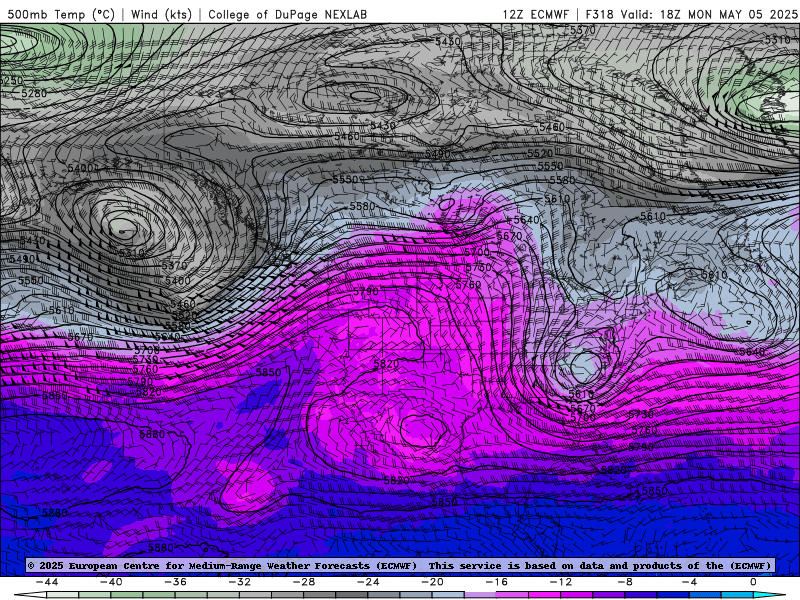This screenshot has height=600, width=800.
Task: Click the "500mb Temp (°C)" title text
Action: click(x=61, y=14)
